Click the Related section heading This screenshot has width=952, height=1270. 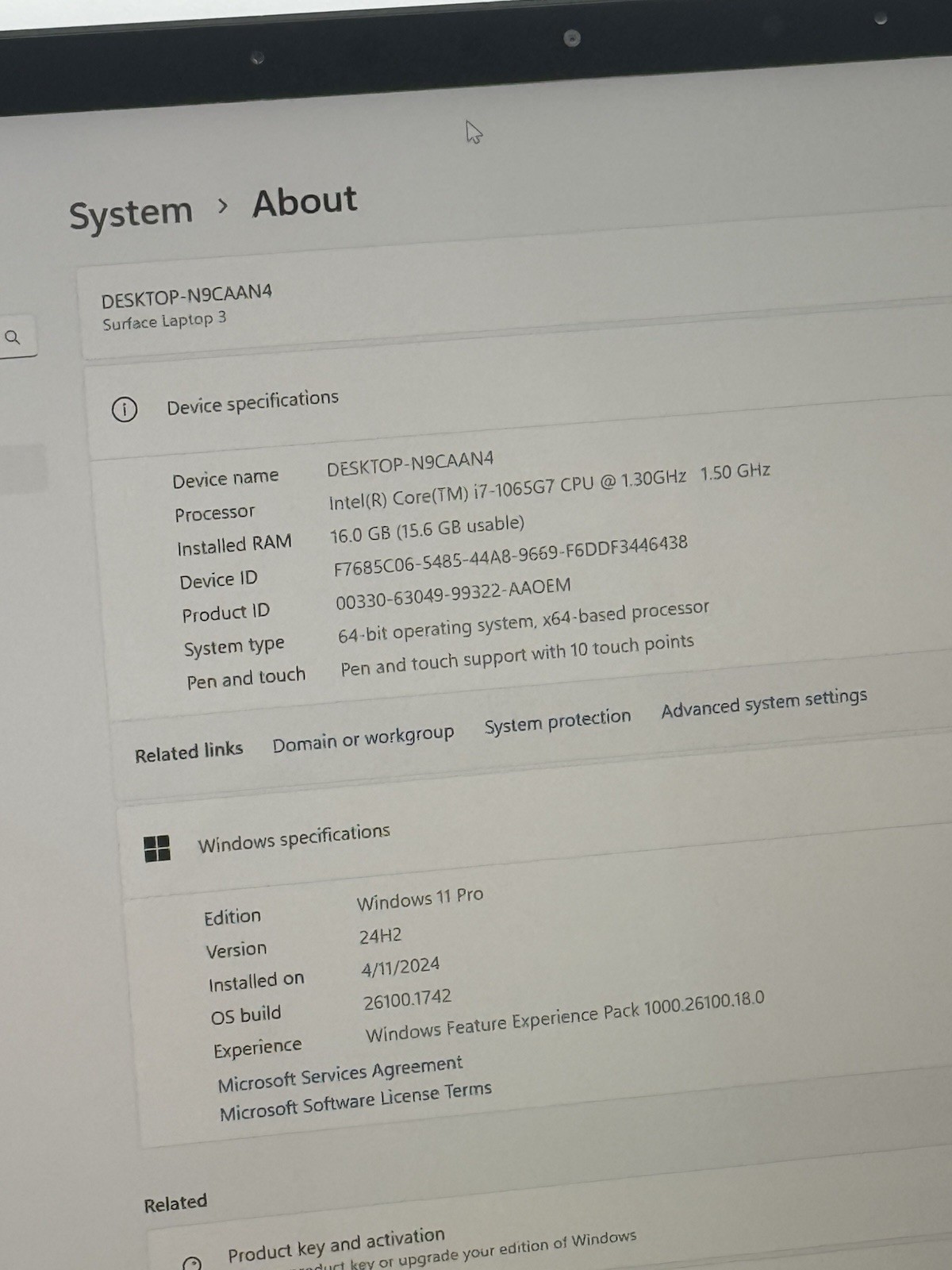coord(175,1203)
